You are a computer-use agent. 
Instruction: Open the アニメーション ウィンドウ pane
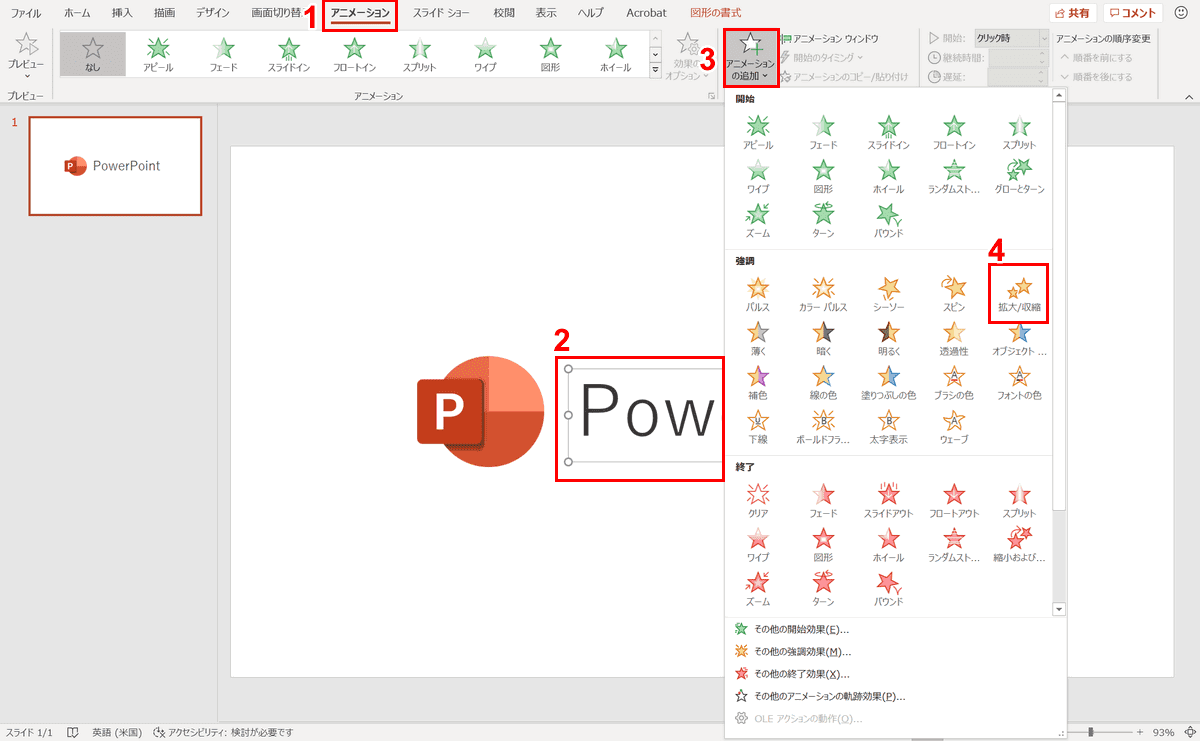click(x=828, y=38)
